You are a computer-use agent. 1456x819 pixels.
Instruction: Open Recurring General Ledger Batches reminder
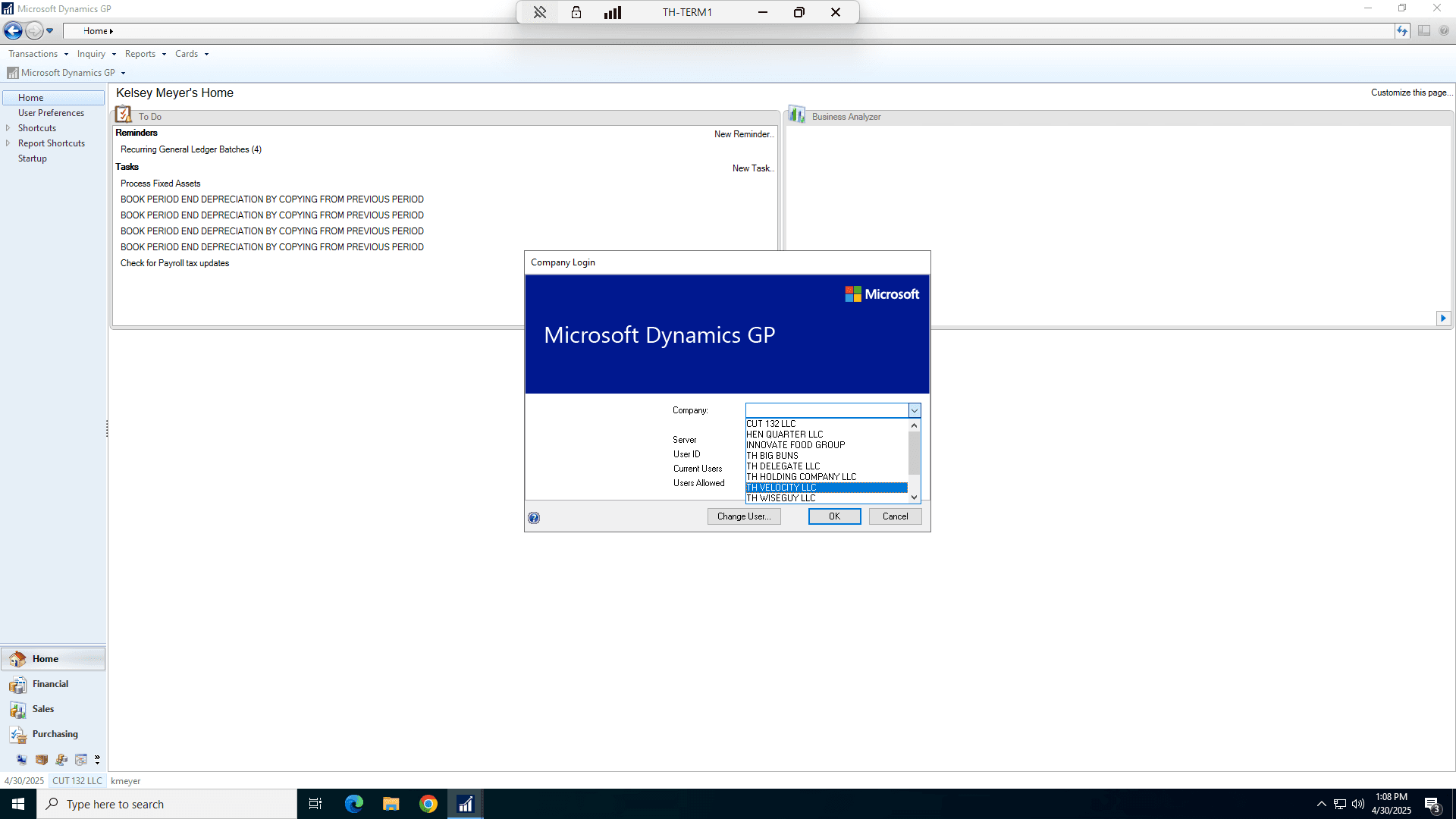pyautogui.click(x=191, y=149)
